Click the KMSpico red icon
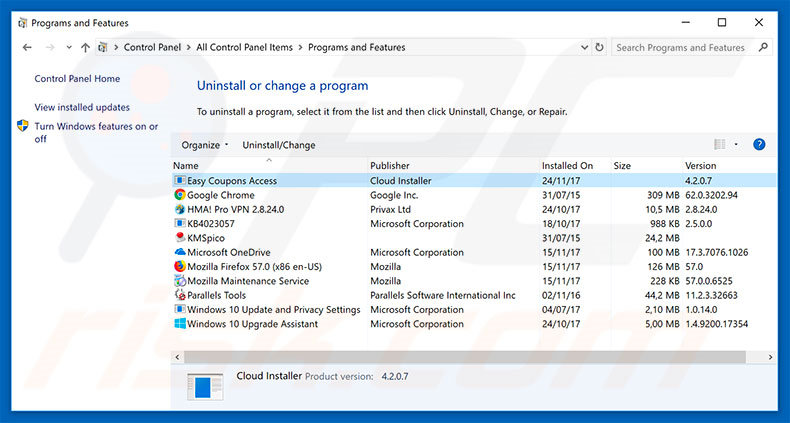Viewport: 790px width, 423px height. point(180,238)
